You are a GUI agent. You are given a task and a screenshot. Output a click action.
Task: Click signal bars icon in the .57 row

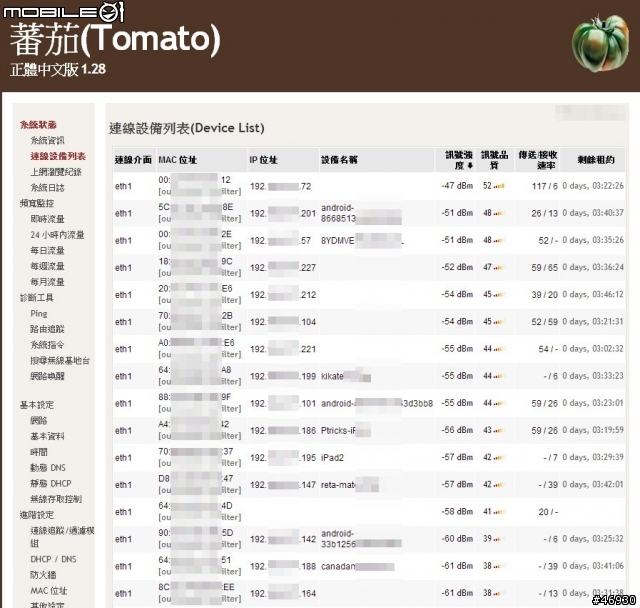pyautogui.click(x=499, y=240)
